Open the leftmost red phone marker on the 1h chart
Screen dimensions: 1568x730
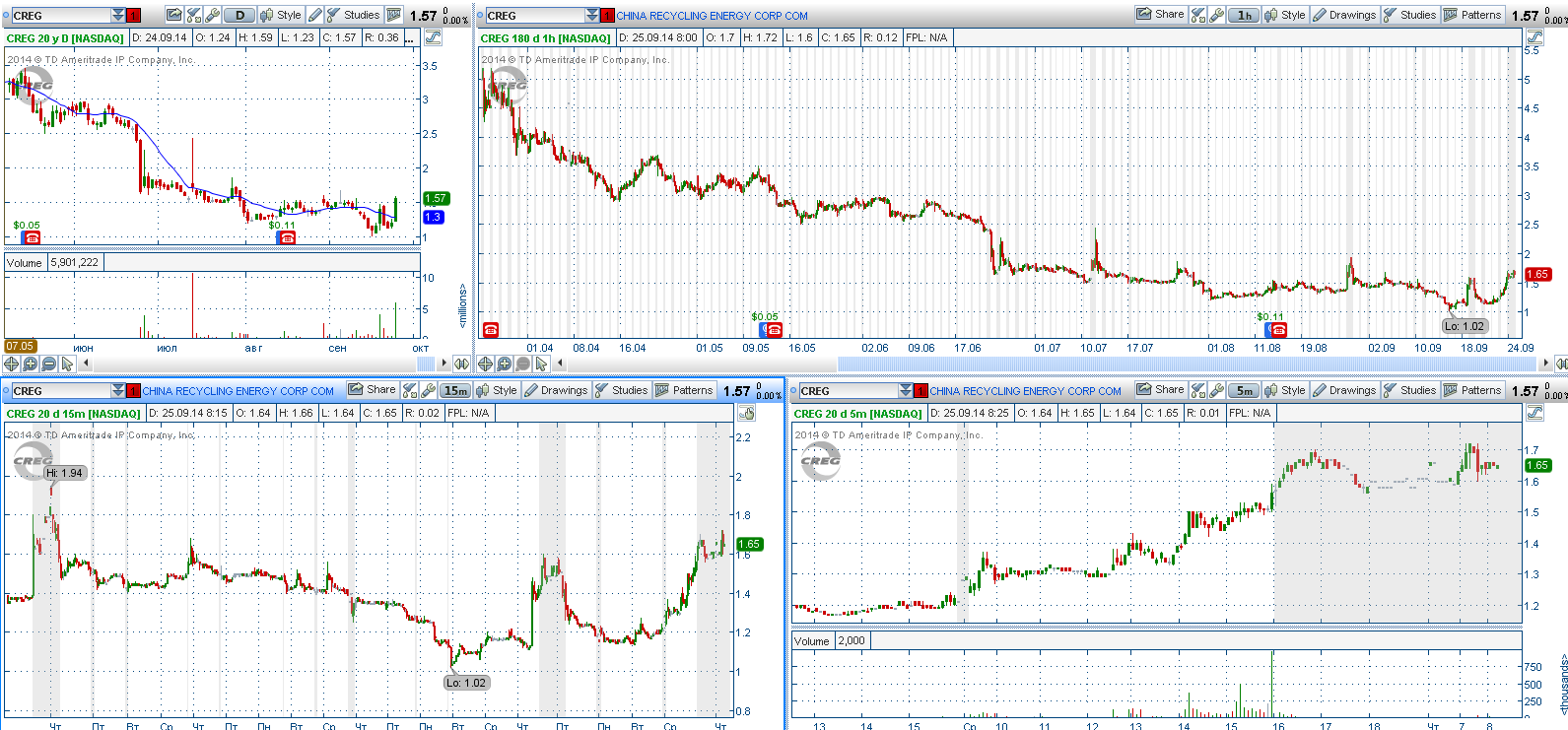click(x=491, y=329)
